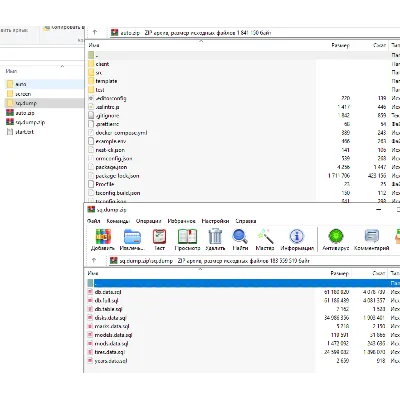Go up one level in sqldump.zip window
This screenshot has width=400, height=400.
(x=94, y=260)
